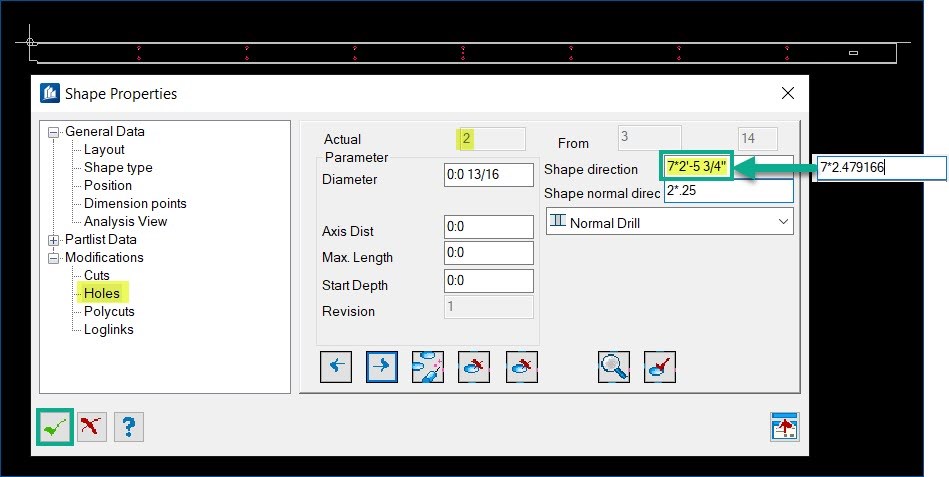The height and width of the screenshot is (477, 949).
Task: Click the Axis Dist input field
Action: pyautogui.click(x=488, y=227)
